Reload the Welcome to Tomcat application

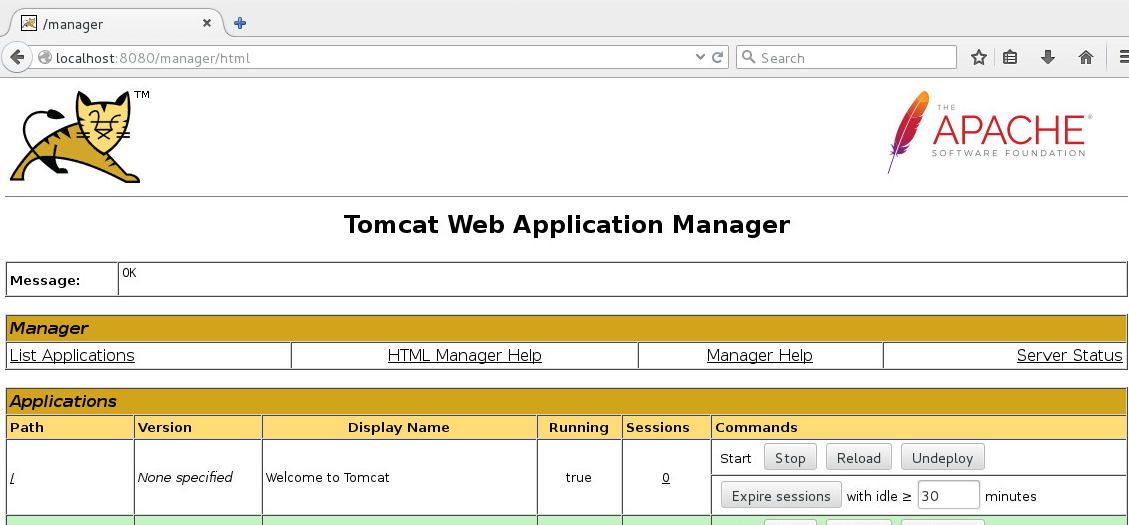pos(858,458)
